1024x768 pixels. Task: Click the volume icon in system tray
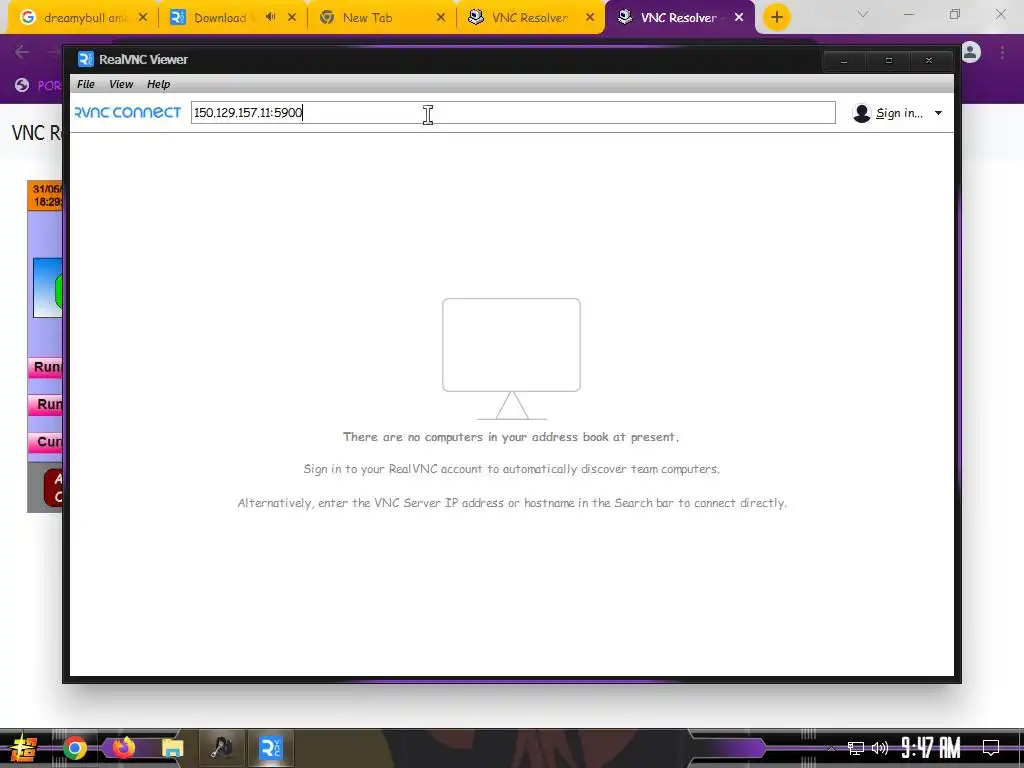880,748
